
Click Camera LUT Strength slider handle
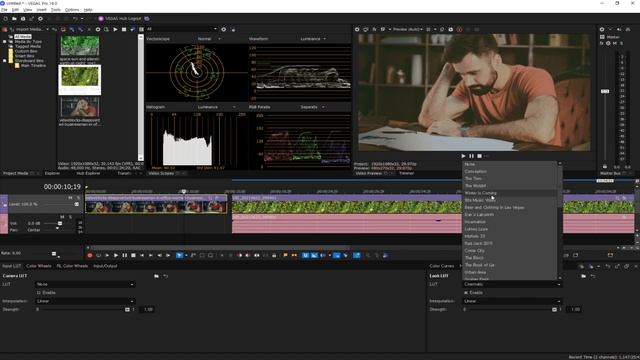point(127,310)
